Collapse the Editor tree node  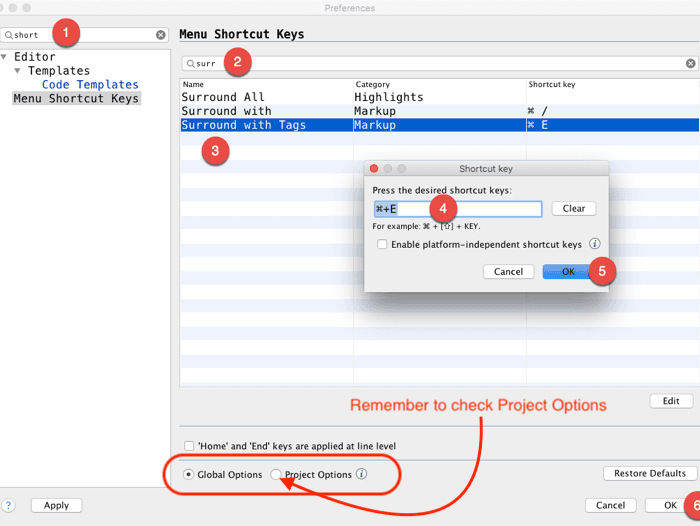tap(5, 57)
